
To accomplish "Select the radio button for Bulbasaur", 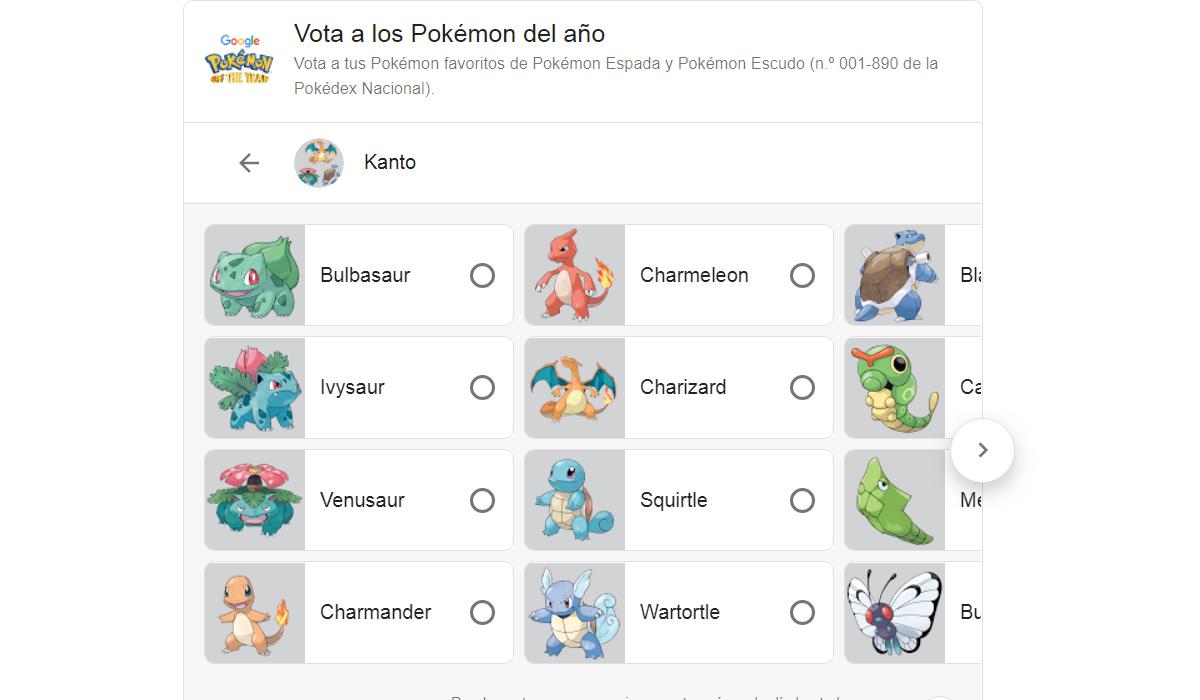I will click(484, 275).
